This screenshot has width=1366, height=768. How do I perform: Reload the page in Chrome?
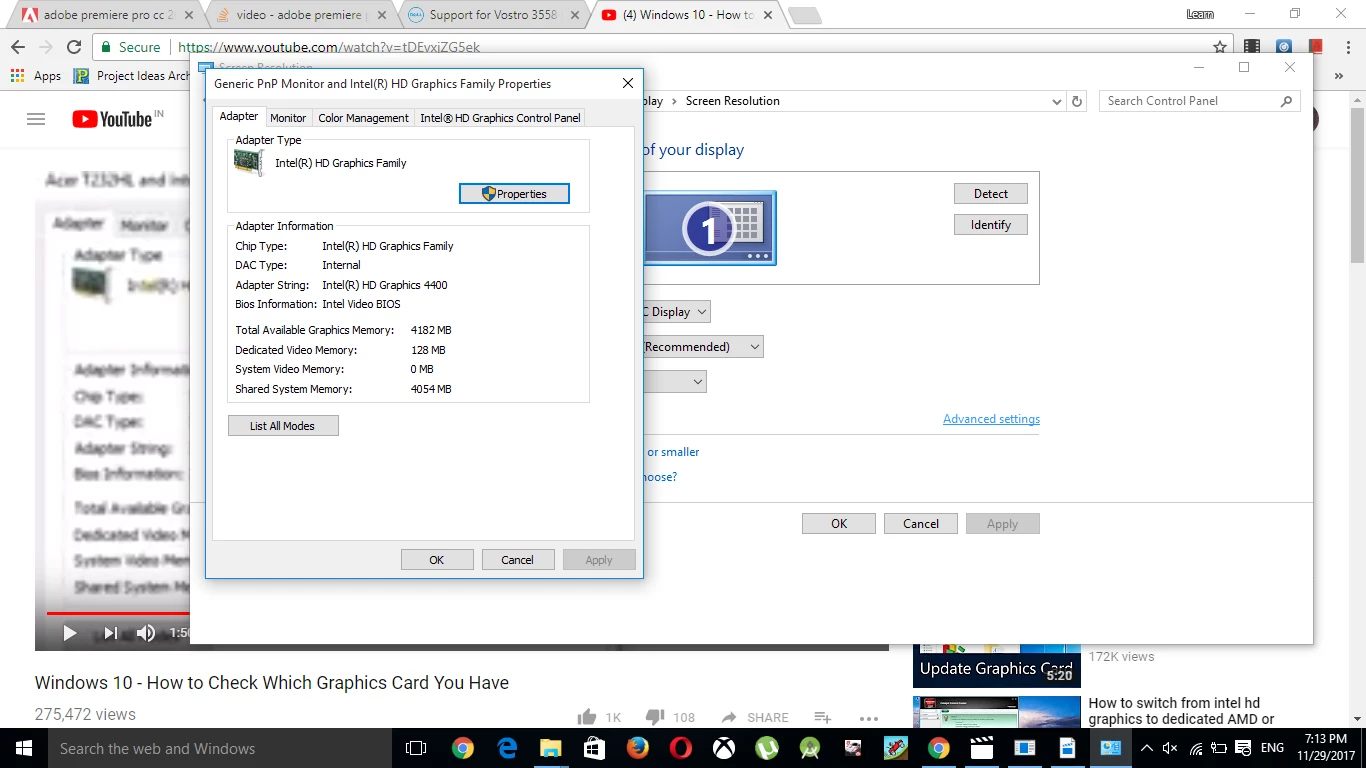[x=74, y=47]
